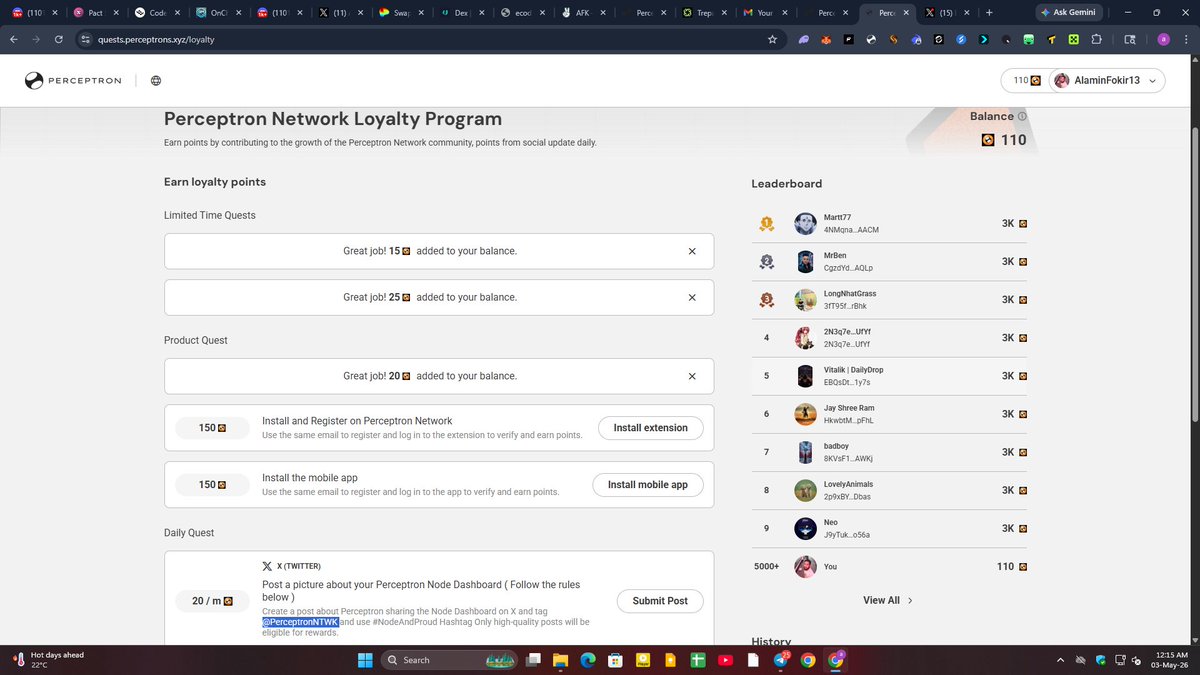The image size is (1200, 675).
Task: Open Microsoft Store from taskbar
Action: [616, 660]
